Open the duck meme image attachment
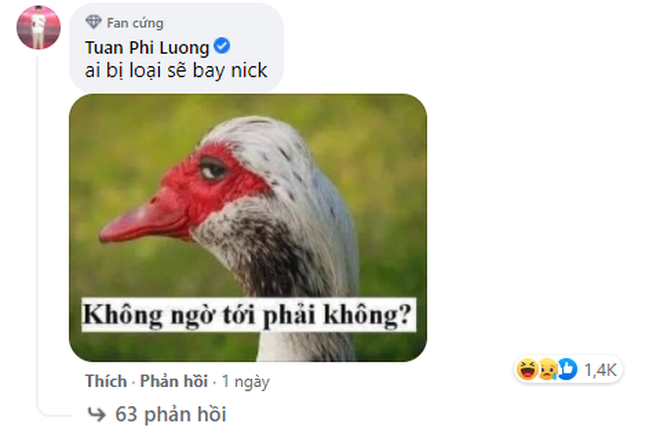Image resolution: width=660 pixels, height=431 pixels. [248, 228]
